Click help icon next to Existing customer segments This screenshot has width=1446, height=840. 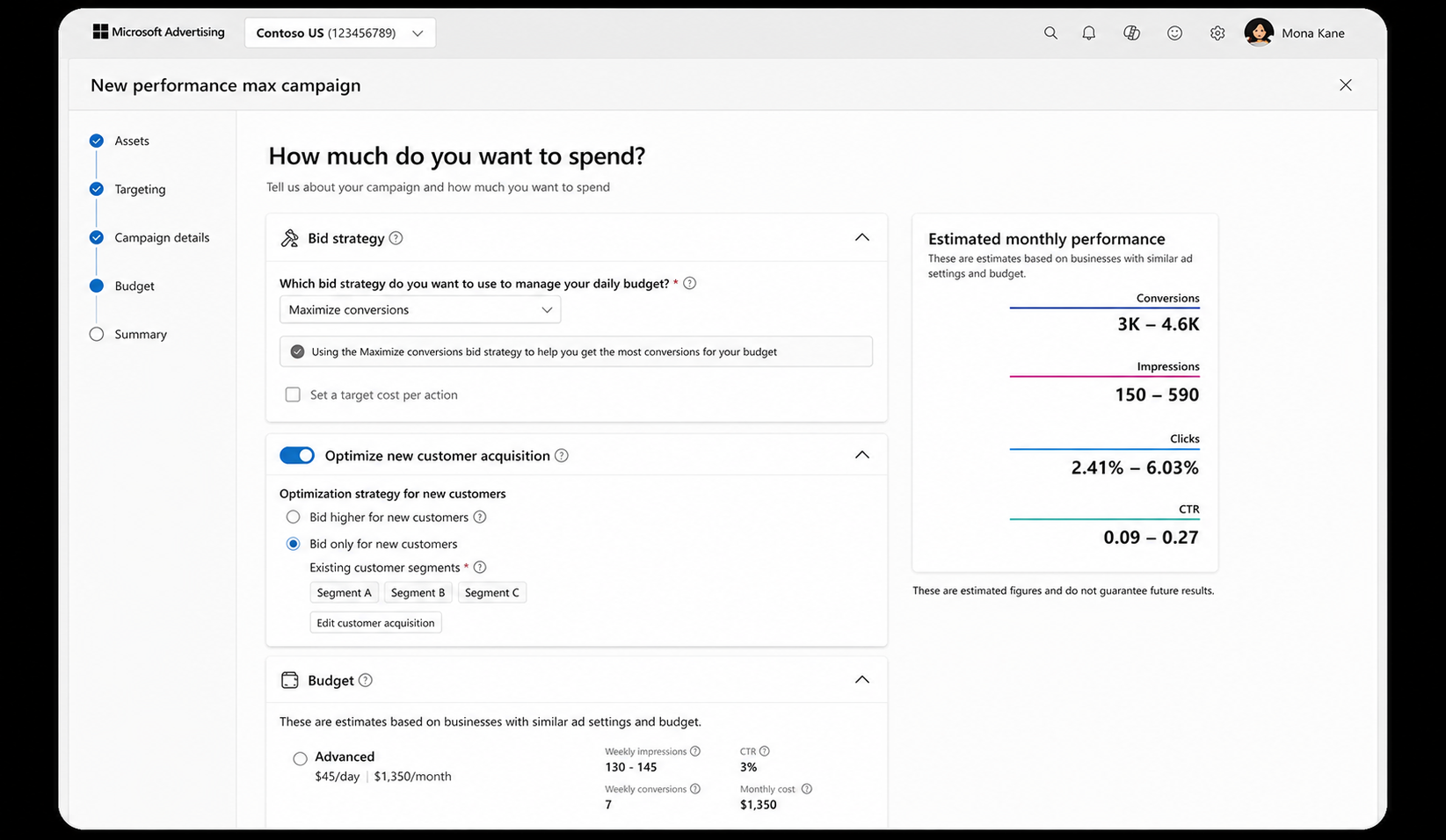point(480,568)
